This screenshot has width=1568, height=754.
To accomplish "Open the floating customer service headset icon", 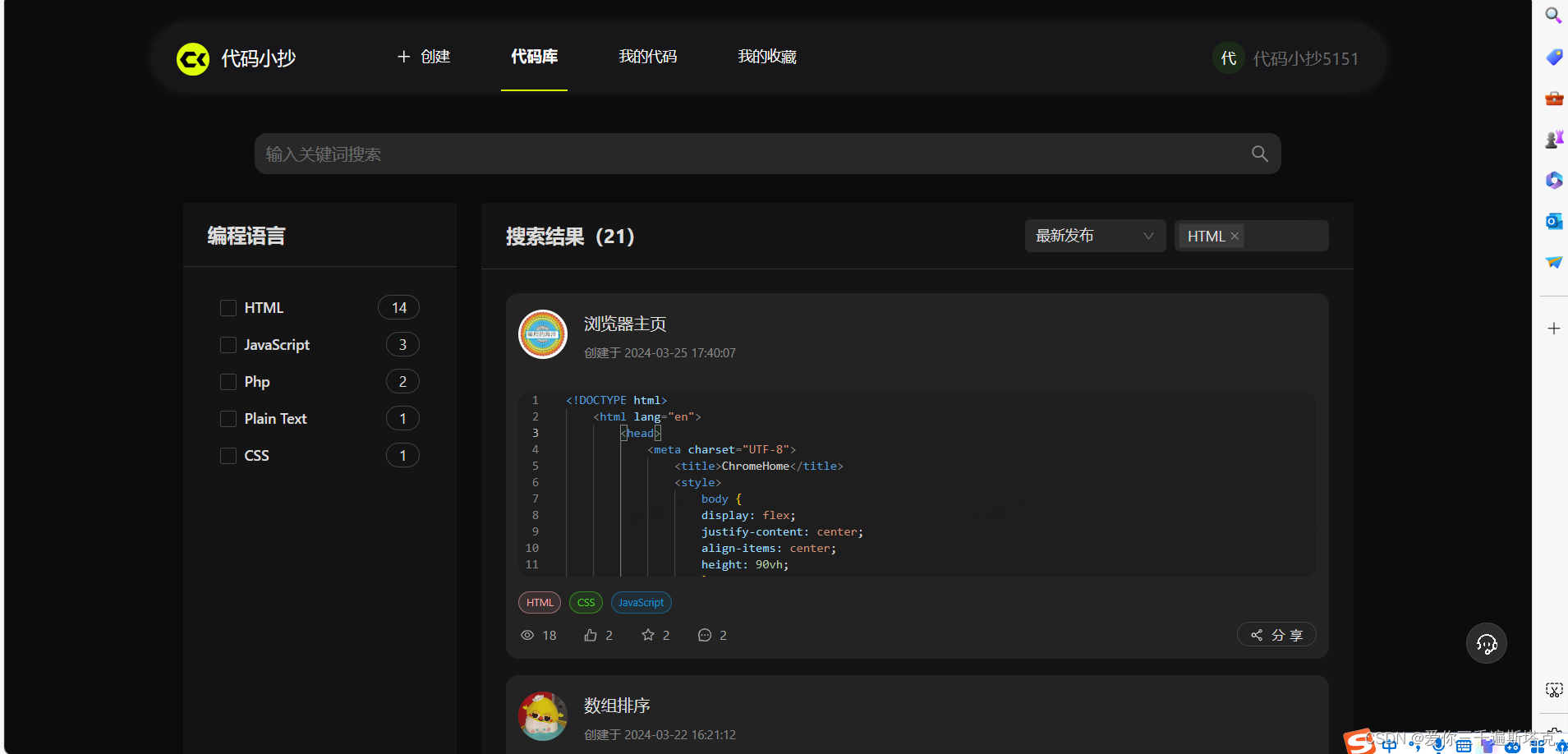I will coord(1486,643).
